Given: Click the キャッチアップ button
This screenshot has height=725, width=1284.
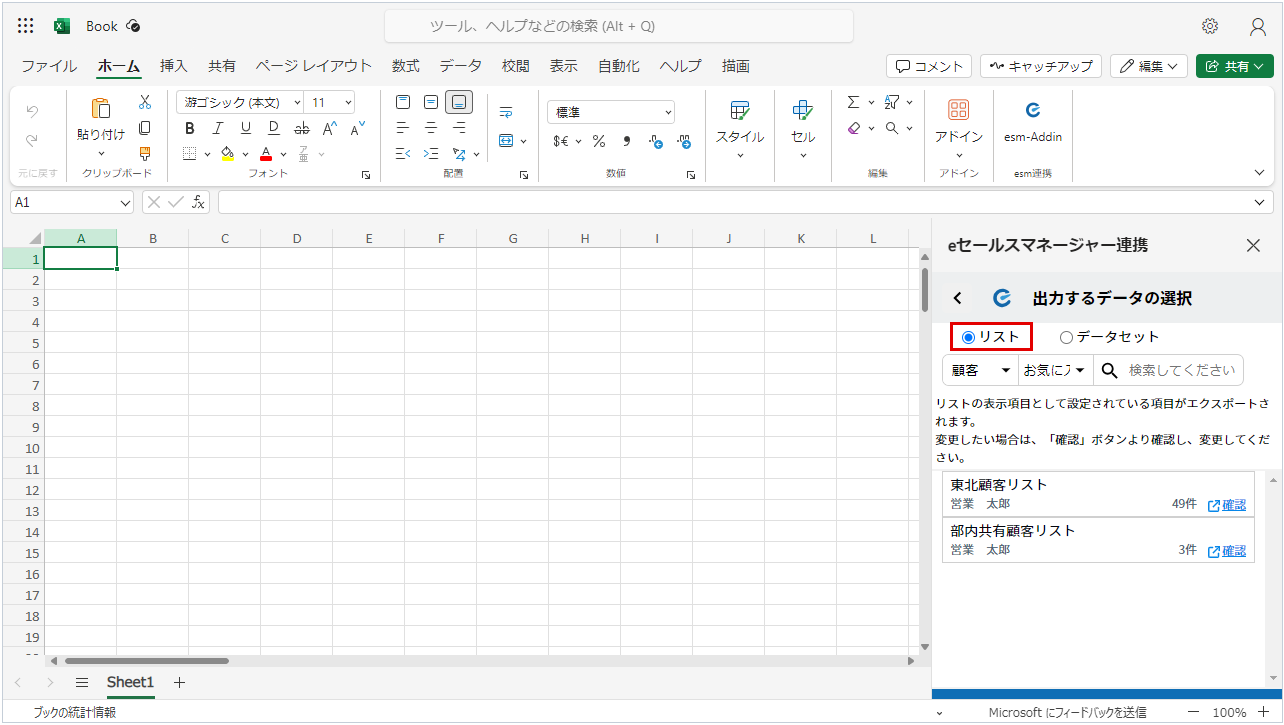Looking at the screenshot, I should [1041, 66].
